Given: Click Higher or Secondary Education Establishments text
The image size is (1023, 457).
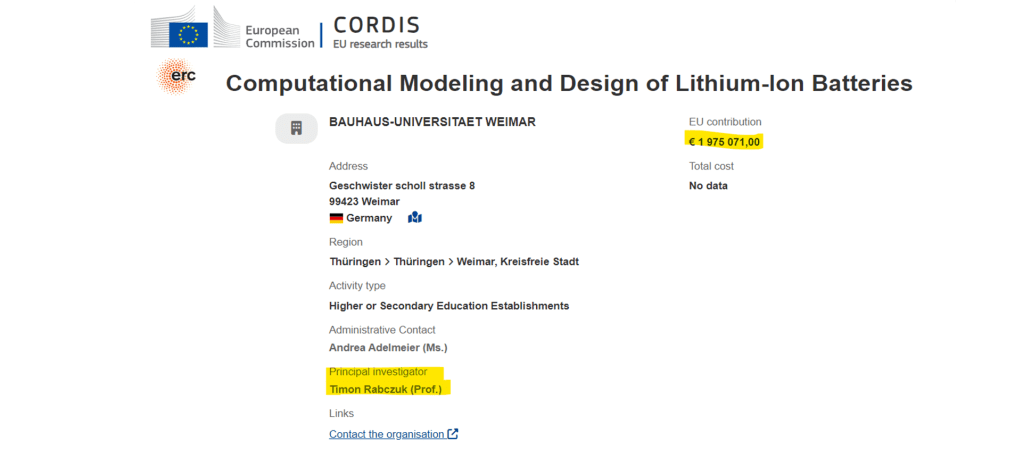Looking at the screenshot, I should 449,306.
